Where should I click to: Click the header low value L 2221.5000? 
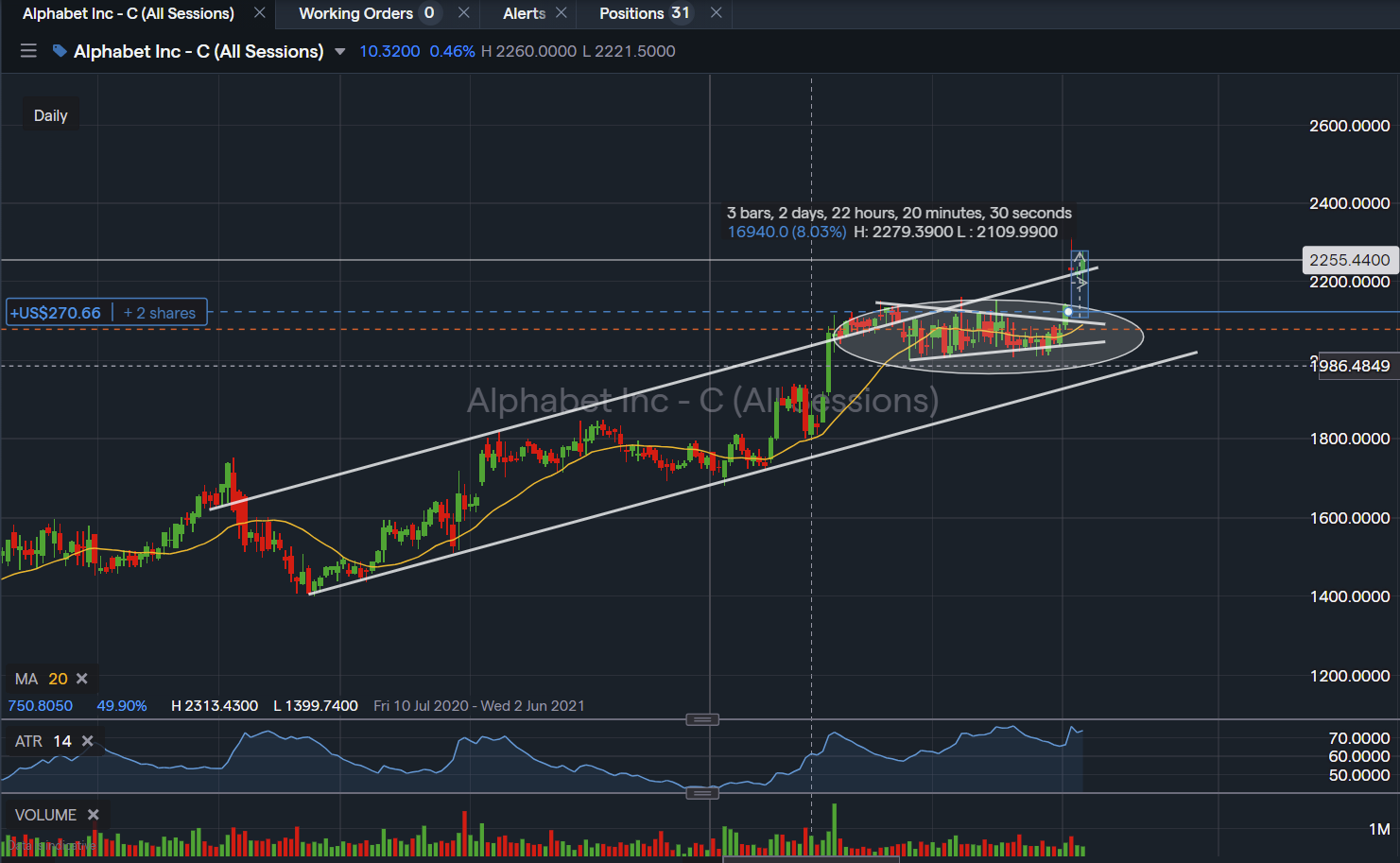(629, 51)
